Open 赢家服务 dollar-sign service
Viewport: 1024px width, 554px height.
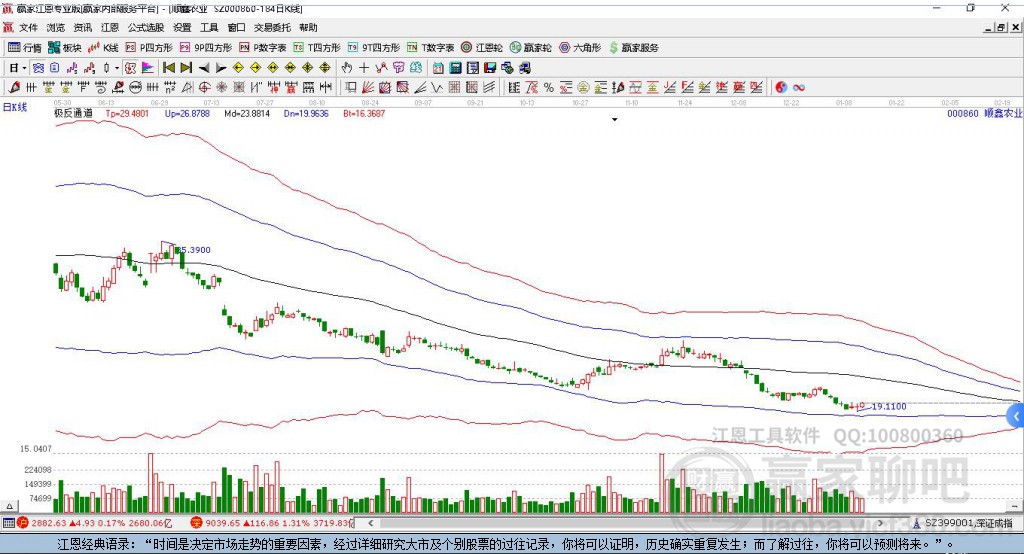(633, 48)
